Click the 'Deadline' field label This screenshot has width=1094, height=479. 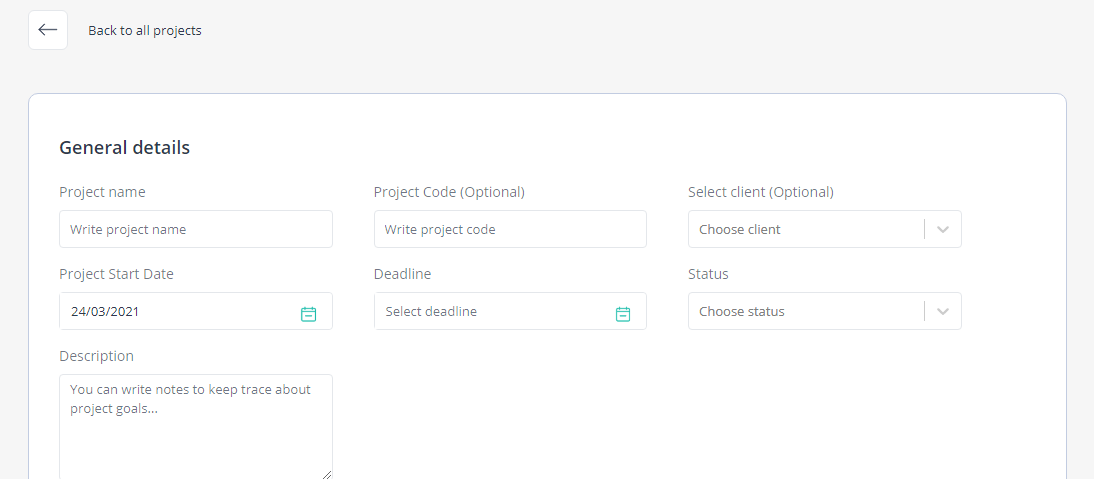[x=403, y=275]
